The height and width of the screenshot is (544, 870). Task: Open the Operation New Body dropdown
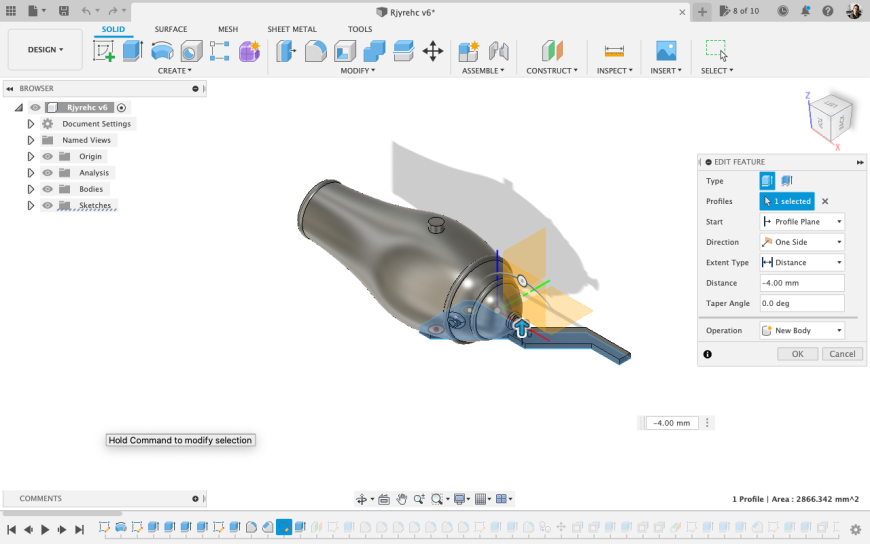[802, 330]
